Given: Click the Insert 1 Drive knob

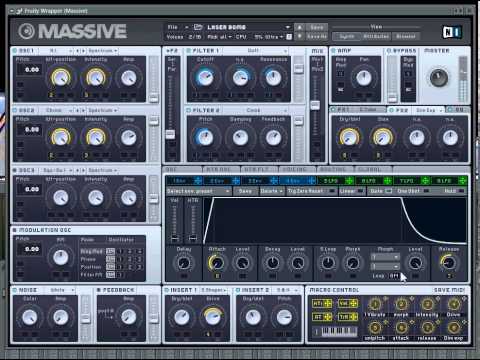Looking at the screenshot, I should click(213, 317).
